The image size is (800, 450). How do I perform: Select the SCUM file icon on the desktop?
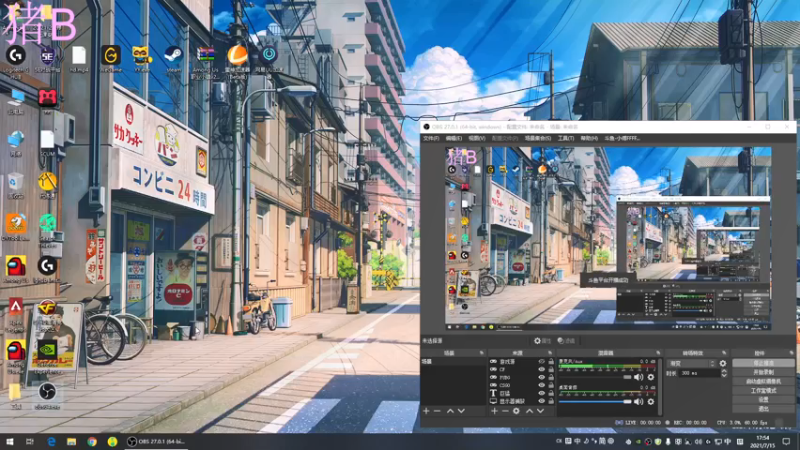pyautogui.click(x=47, y=140)
